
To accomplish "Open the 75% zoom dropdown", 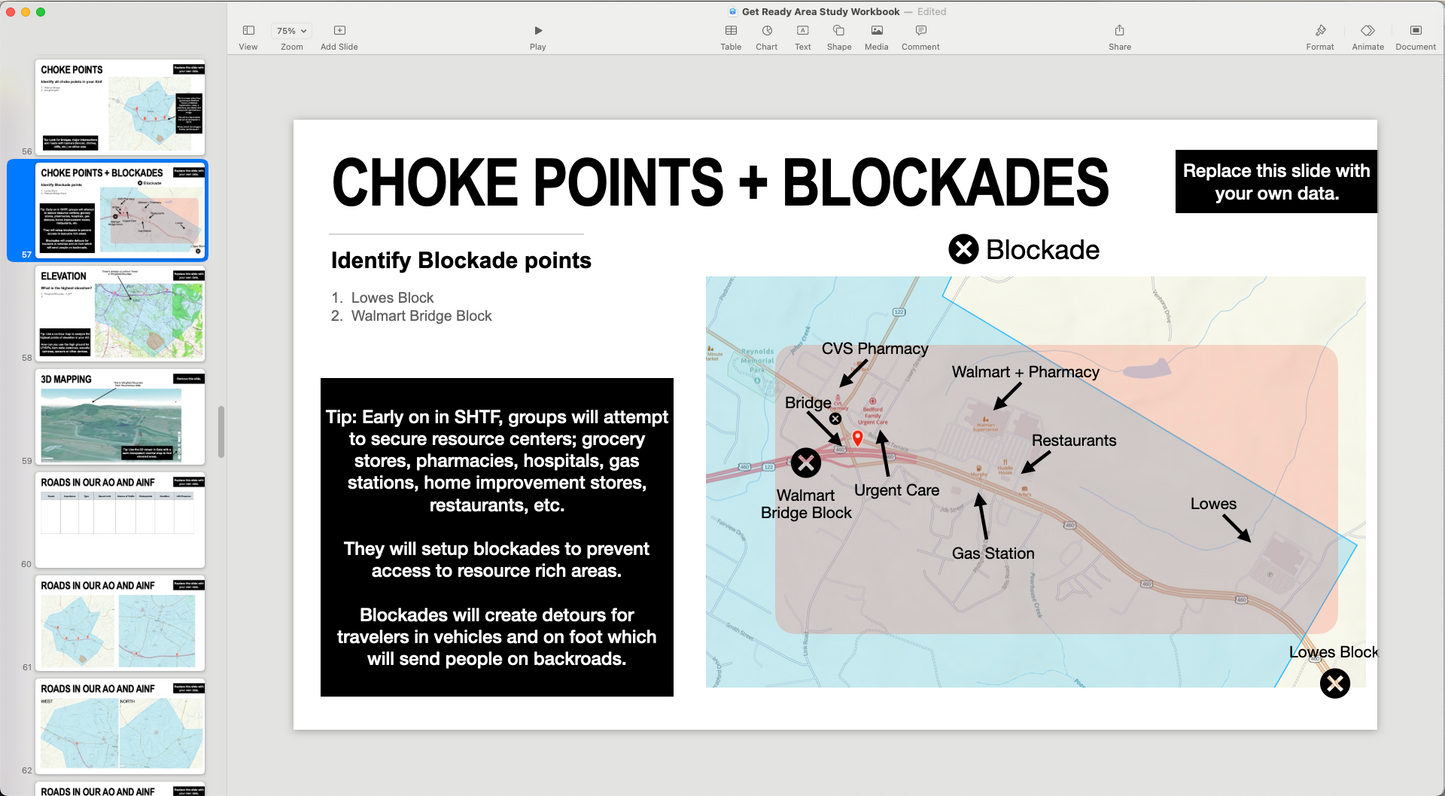I will pyautogui.click(x=292, y=31).
